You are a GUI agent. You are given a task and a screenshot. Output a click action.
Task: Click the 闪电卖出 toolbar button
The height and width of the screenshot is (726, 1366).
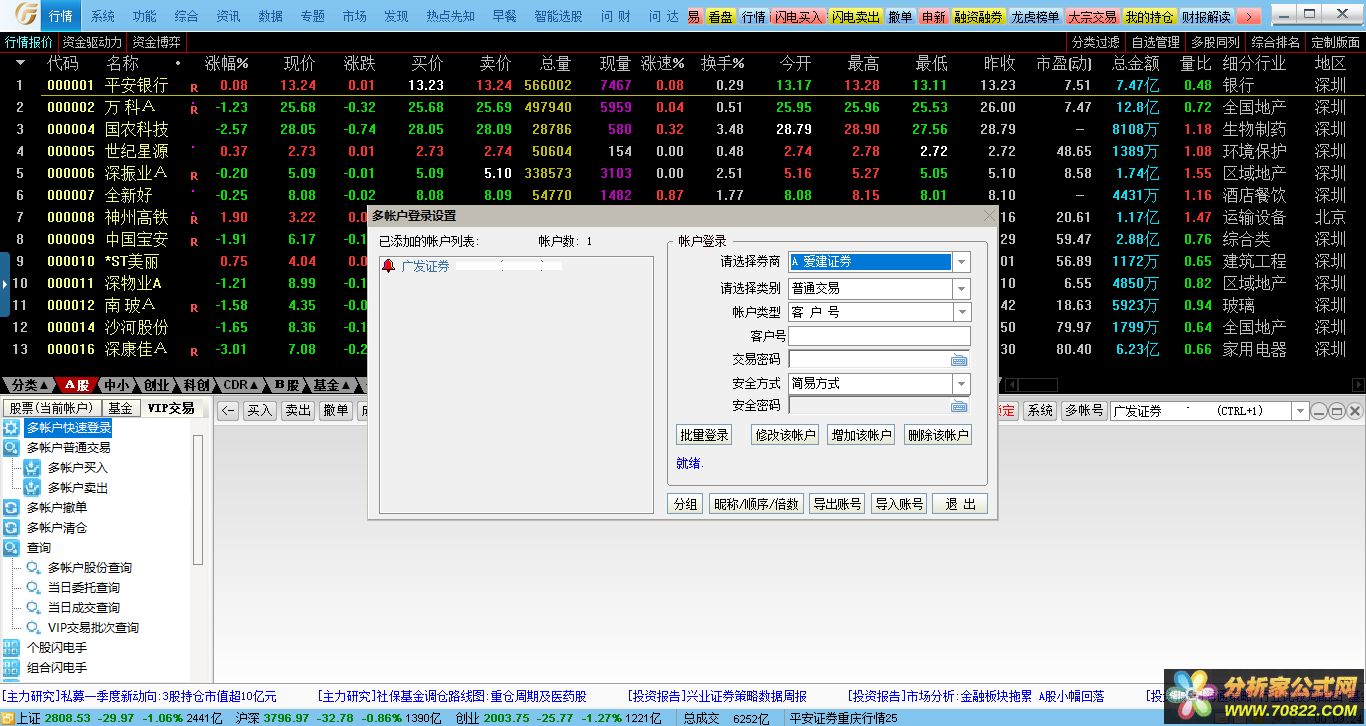pyautogui.click(x=856, y=17)
